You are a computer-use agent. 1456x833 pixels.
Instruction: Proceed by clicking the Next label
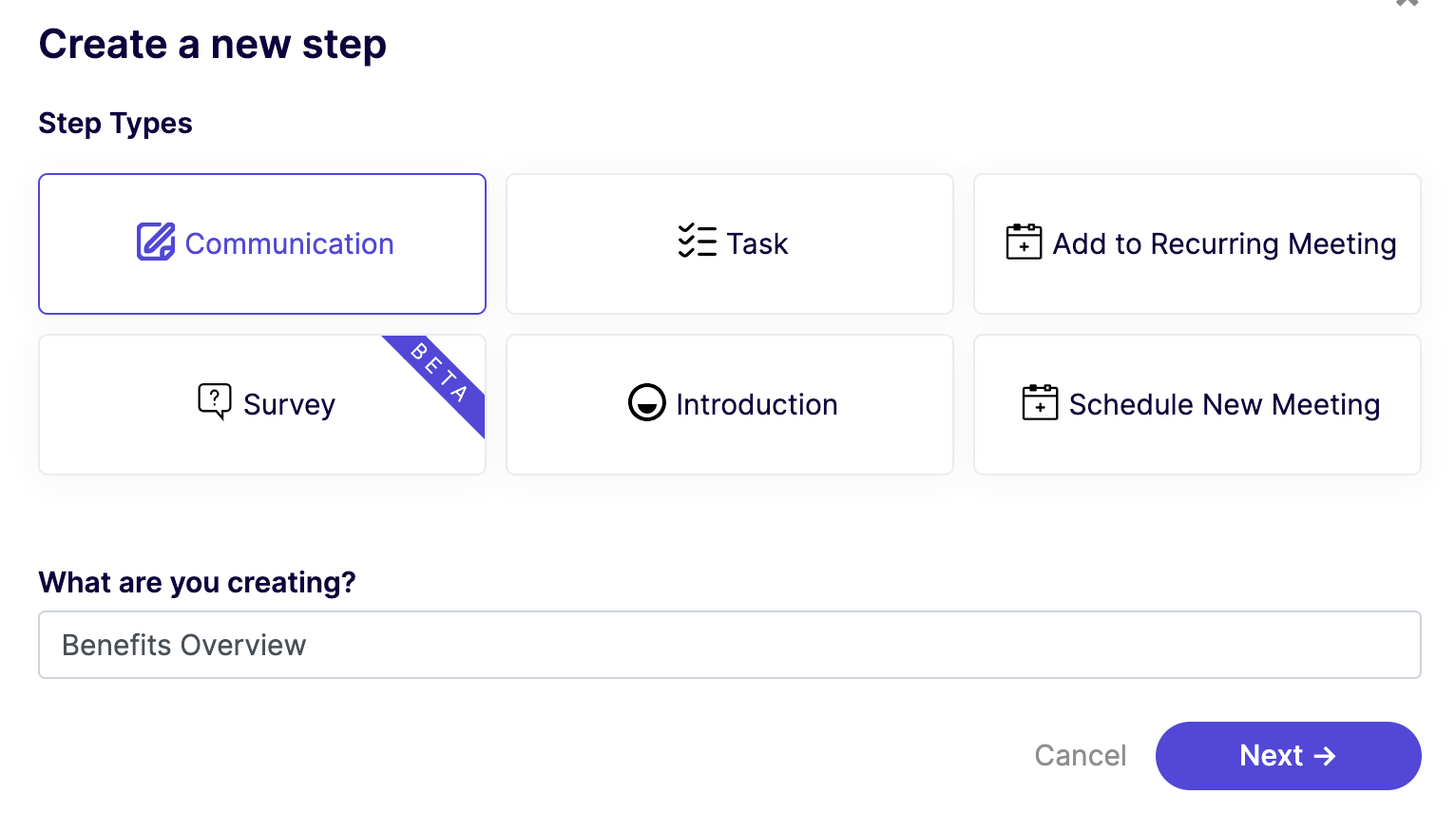click(1271, 756)
